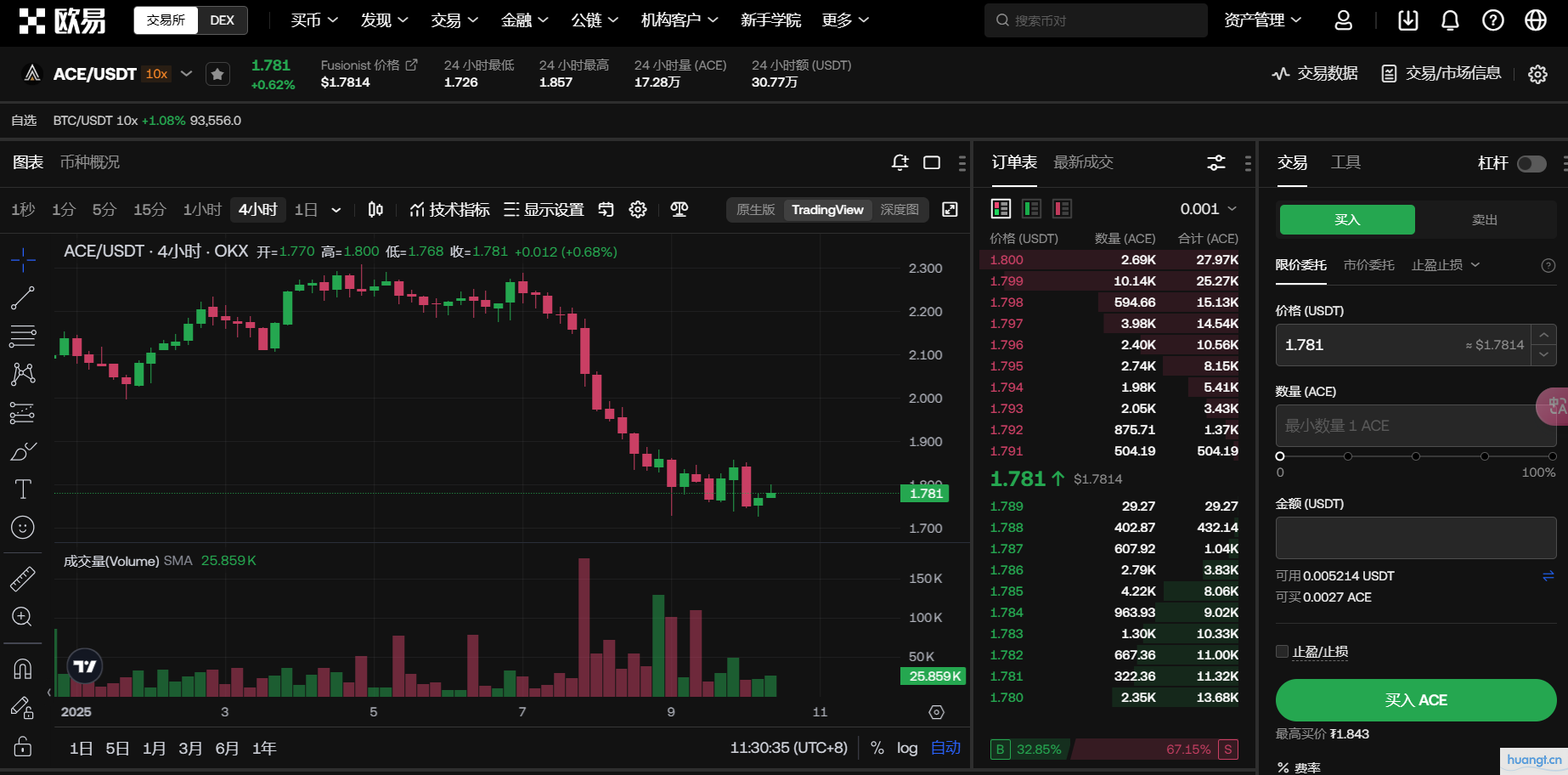Expand the ACE/USDT pair selector arrow
The width and height of the screenshot is (1568, 775).
point(187,74)
